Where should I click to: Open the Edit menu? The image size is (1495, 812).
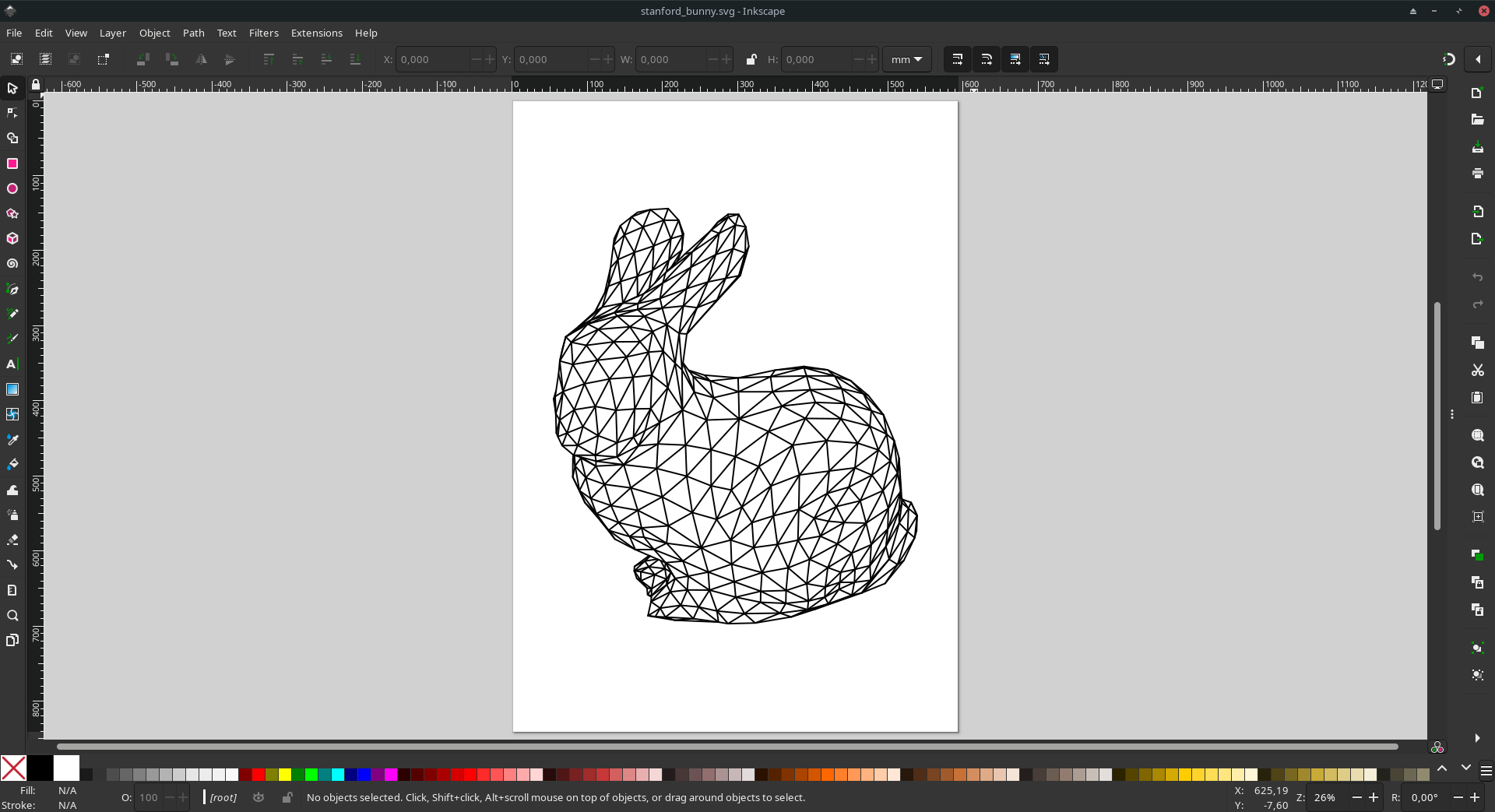coord(44,33)
